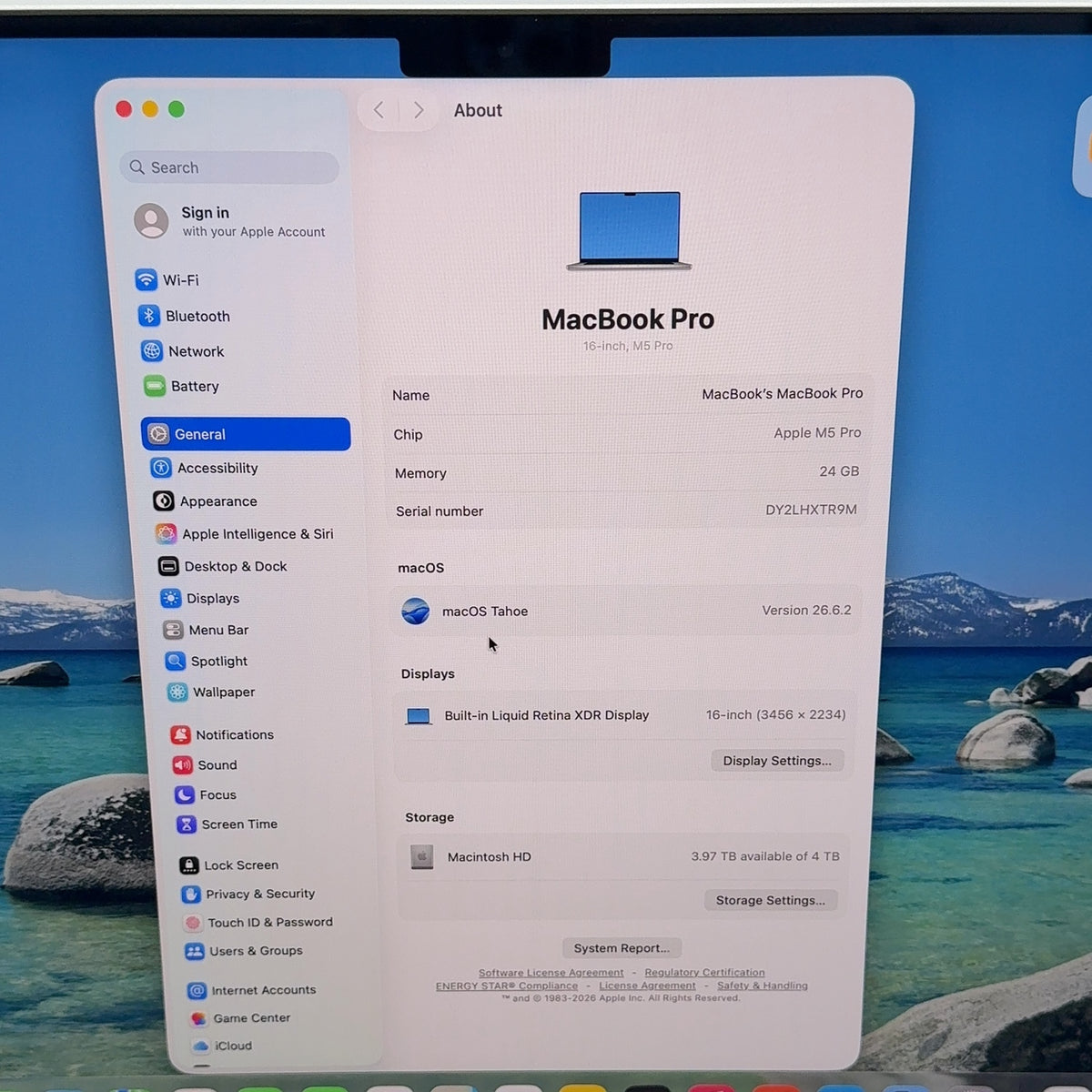
Task: Click the Storage Settings button
Action: pyautogui.click(x=771, y=900)
